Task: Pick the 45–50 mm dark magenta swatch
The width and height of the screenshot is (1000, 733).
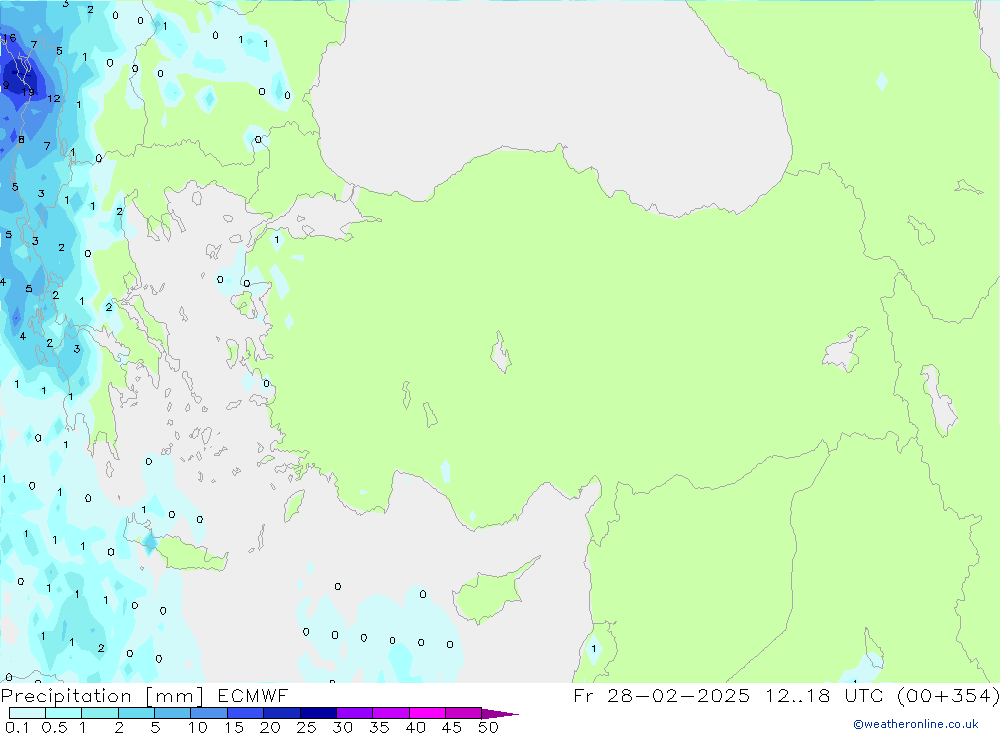Action: [x=464, y=713]
